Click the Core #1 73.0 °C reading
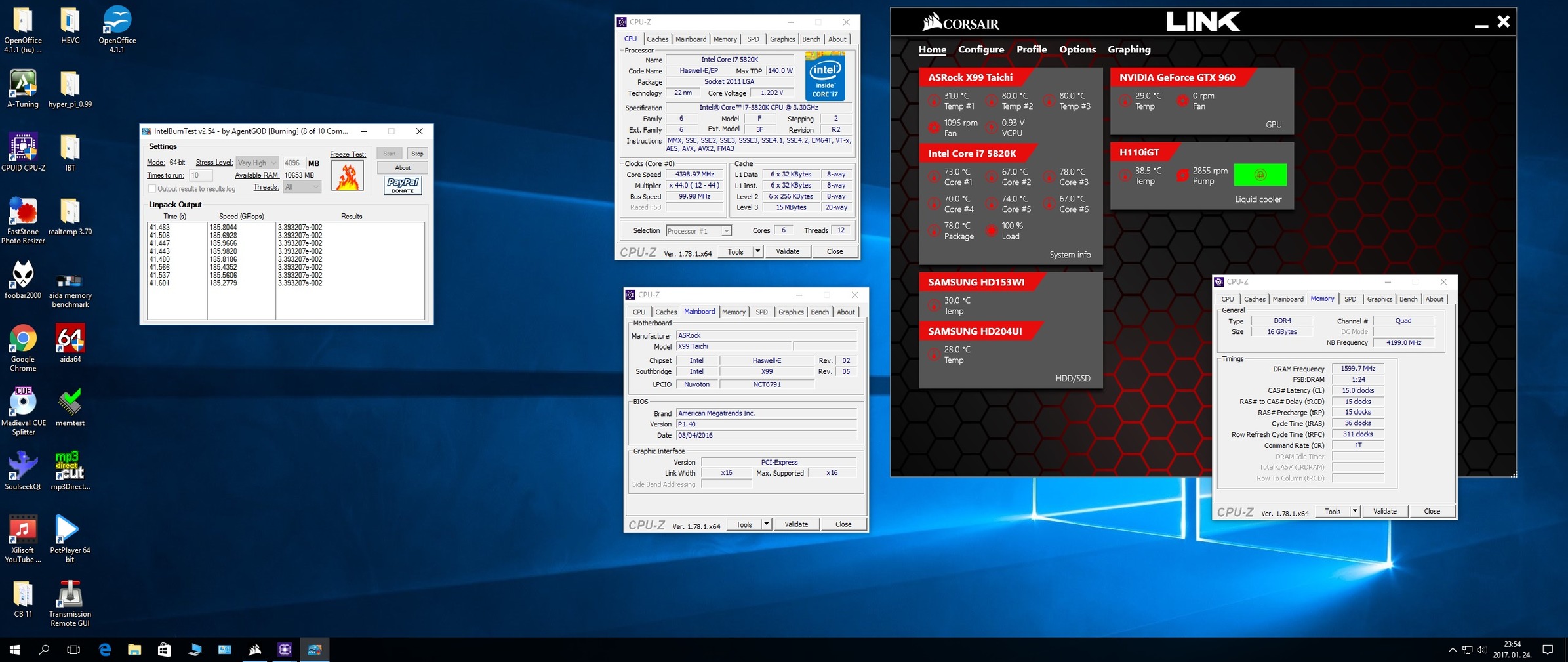This screenshot has width=1568, height=662. tap(951, 177)
